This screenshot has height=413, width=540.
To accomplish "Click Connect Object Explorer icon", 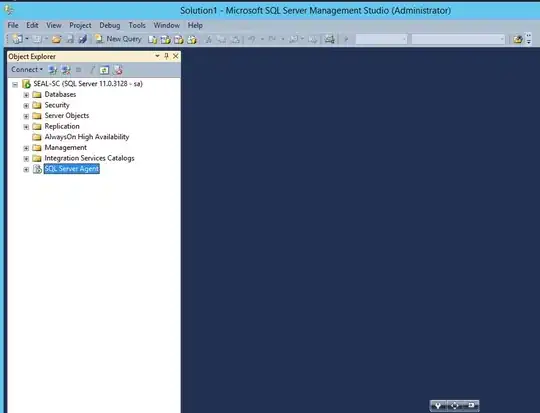I will click(x=53, y=70).
